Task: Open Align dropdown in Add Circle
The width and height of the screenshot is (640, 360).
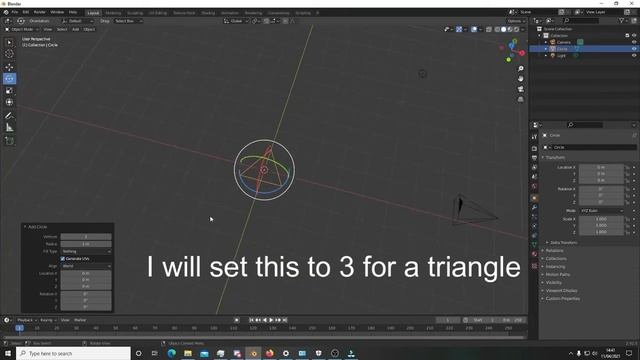Action: tap(86, 266)
